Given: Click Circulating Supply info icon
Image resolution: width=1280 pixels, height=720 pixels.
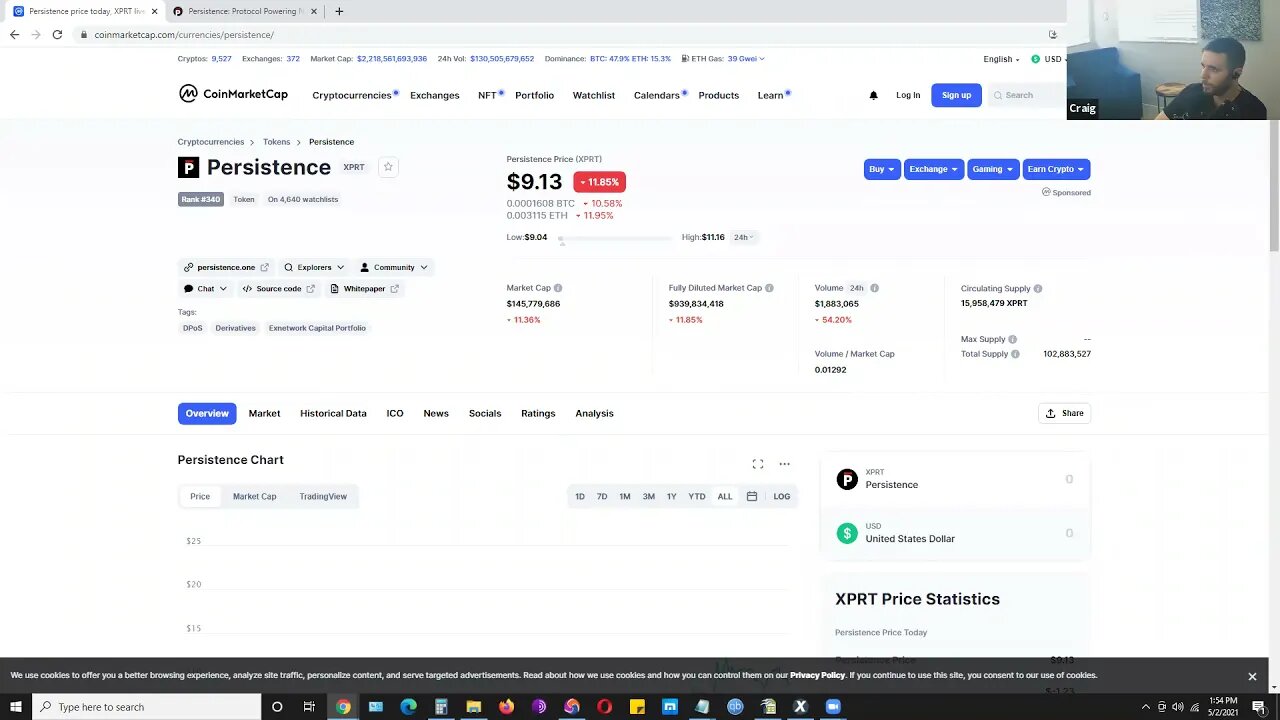Looking at the screenshot, I should tap(1038, 289).
